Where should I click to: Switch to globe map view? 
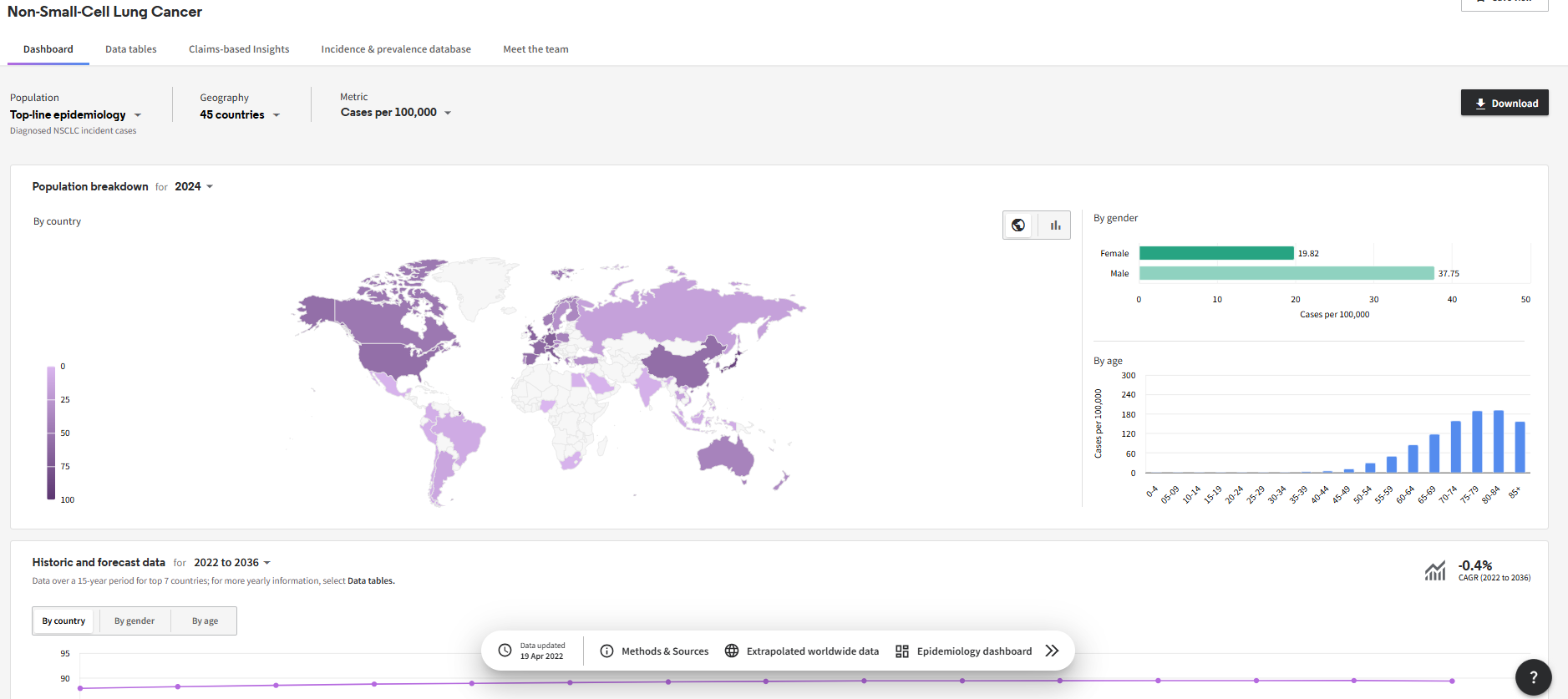[1017, 225]
